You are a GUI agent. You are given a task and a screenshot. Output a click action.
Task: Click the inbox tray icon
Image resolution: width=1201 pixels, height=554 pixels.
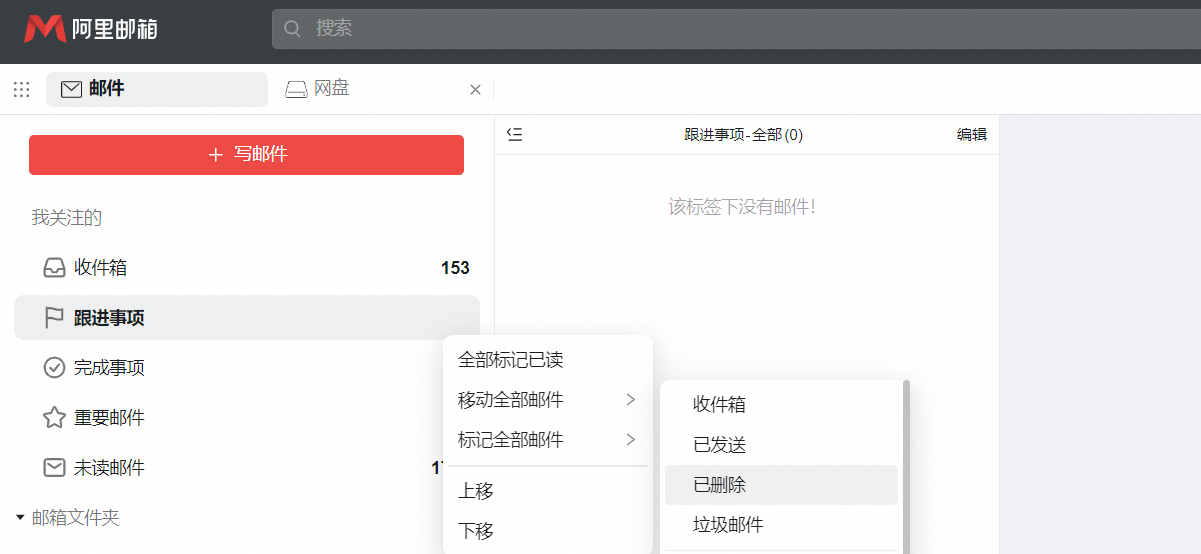point(54,268)
